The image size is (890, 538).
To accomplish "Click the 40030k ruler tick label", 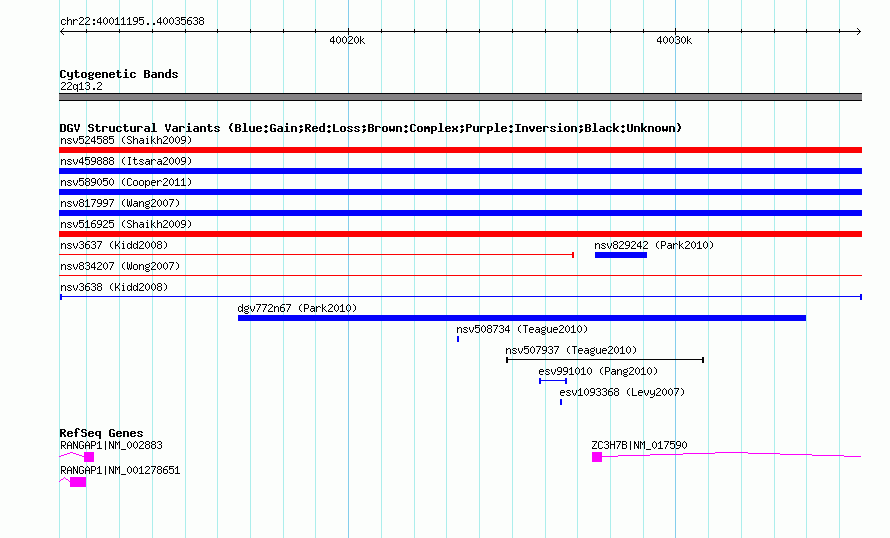I will click(674, 40).
